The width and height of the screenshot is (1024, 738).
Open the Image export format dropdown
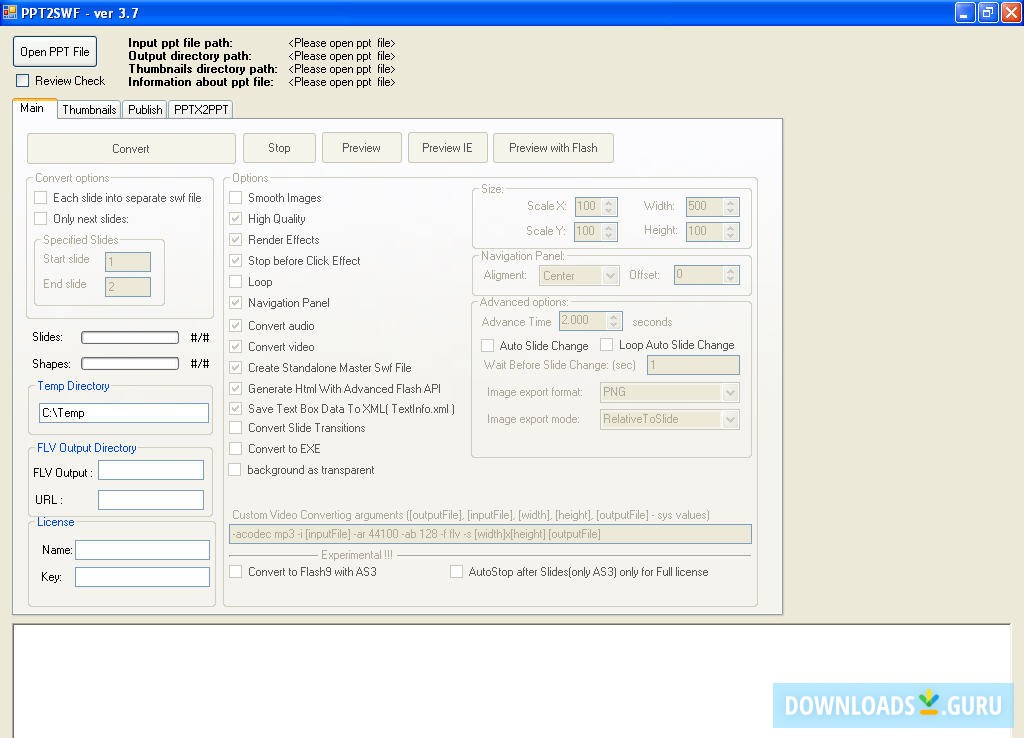[732, 392]
